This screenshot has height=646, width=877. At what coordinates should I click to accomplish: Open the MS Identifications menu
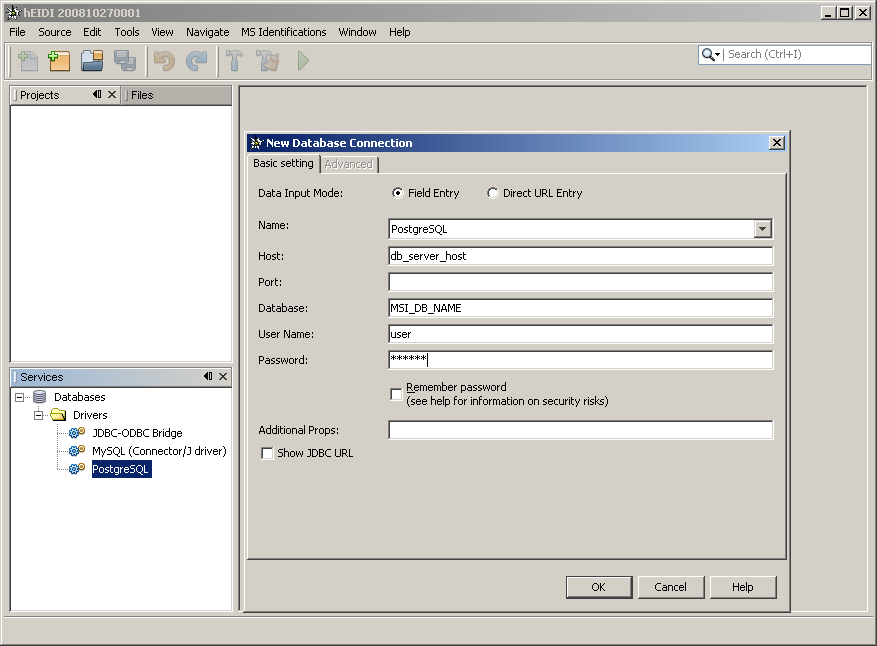(284, 32)
